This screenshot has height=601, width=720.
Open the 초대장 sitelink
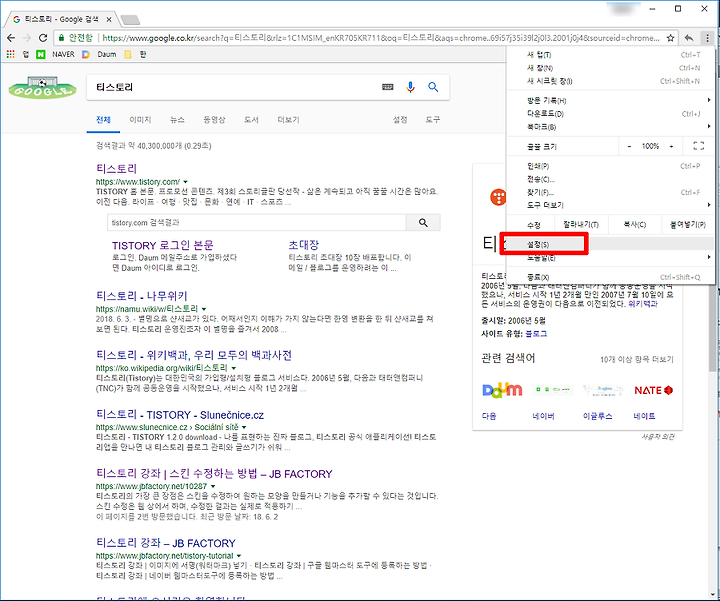[304, 245]
